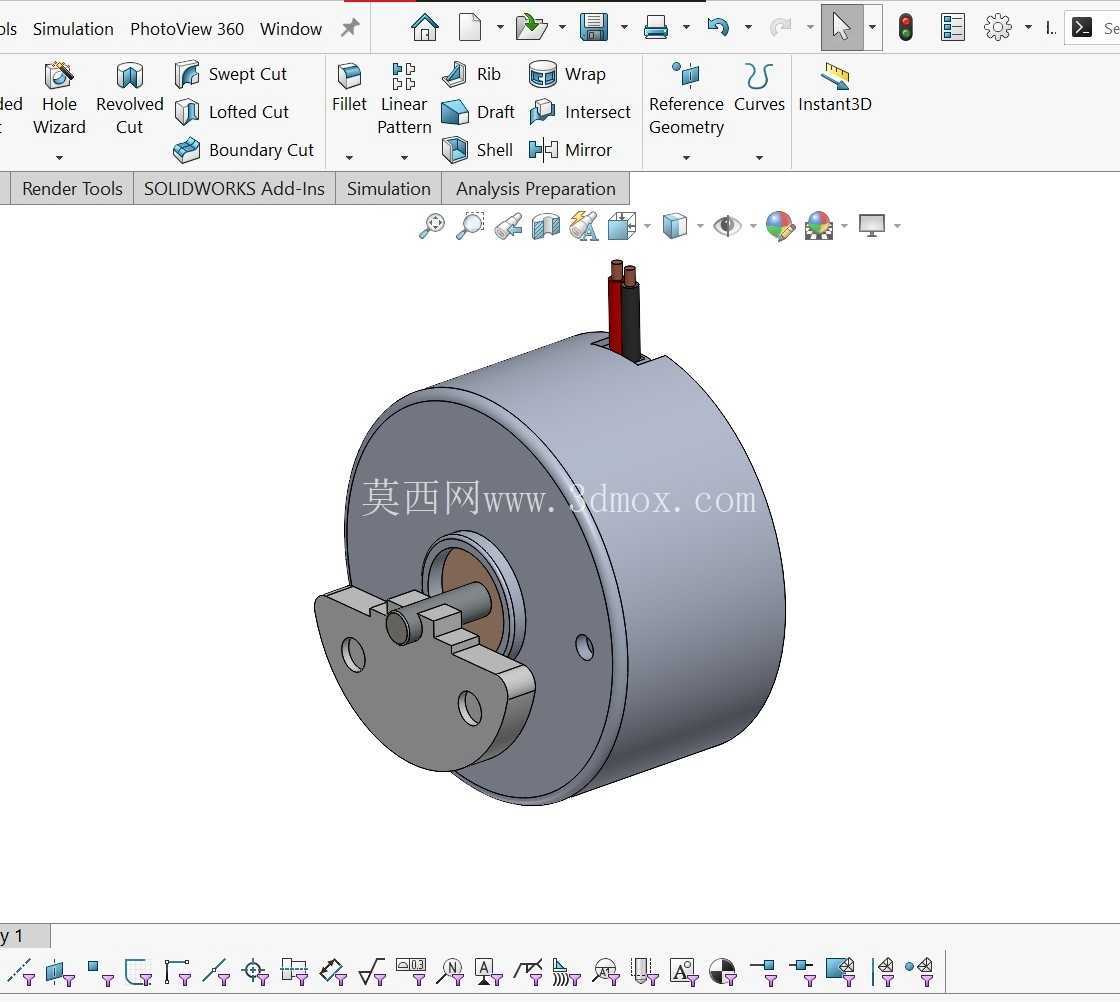Toggle Hide/Show Items eye icon

pyautogui.click(x=727, y=226)
